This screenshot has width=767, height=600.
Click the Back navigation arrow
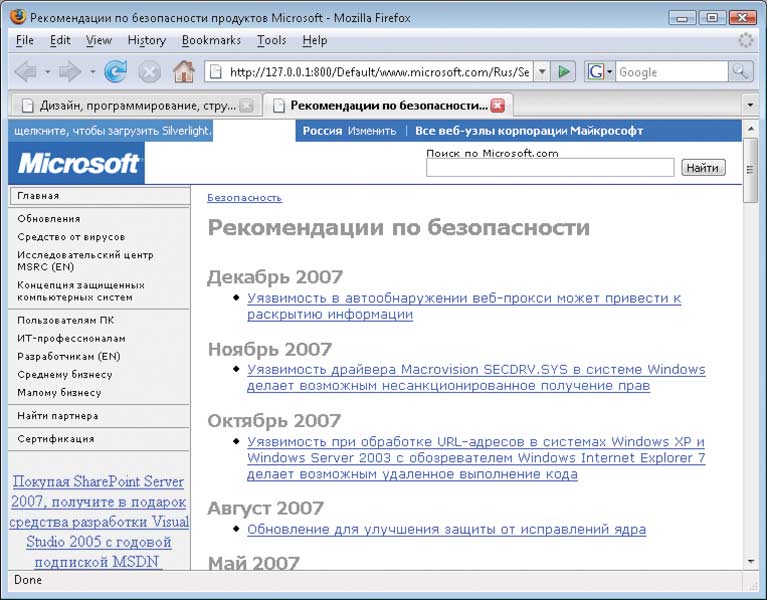pyautogui.click(x=25, y=72)
